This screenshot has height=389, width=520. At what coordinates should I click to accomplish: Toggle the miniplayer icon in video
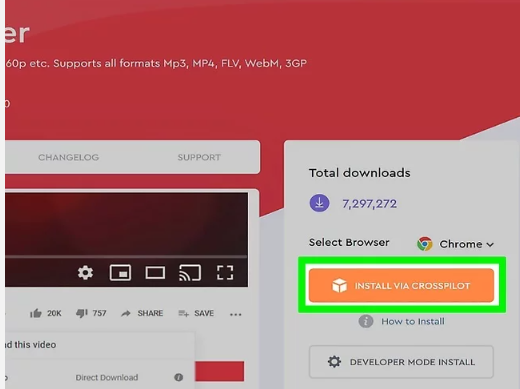pyautogui.click(x=120, y=273)
